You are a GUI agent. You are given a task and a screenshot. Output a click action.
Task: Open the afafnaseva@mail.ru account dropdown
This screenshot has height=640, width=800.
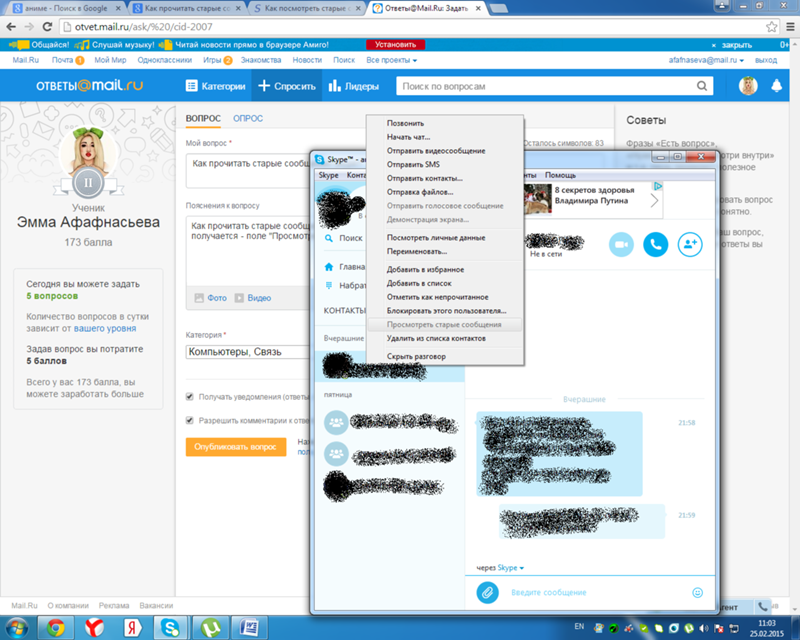(706, 60)
